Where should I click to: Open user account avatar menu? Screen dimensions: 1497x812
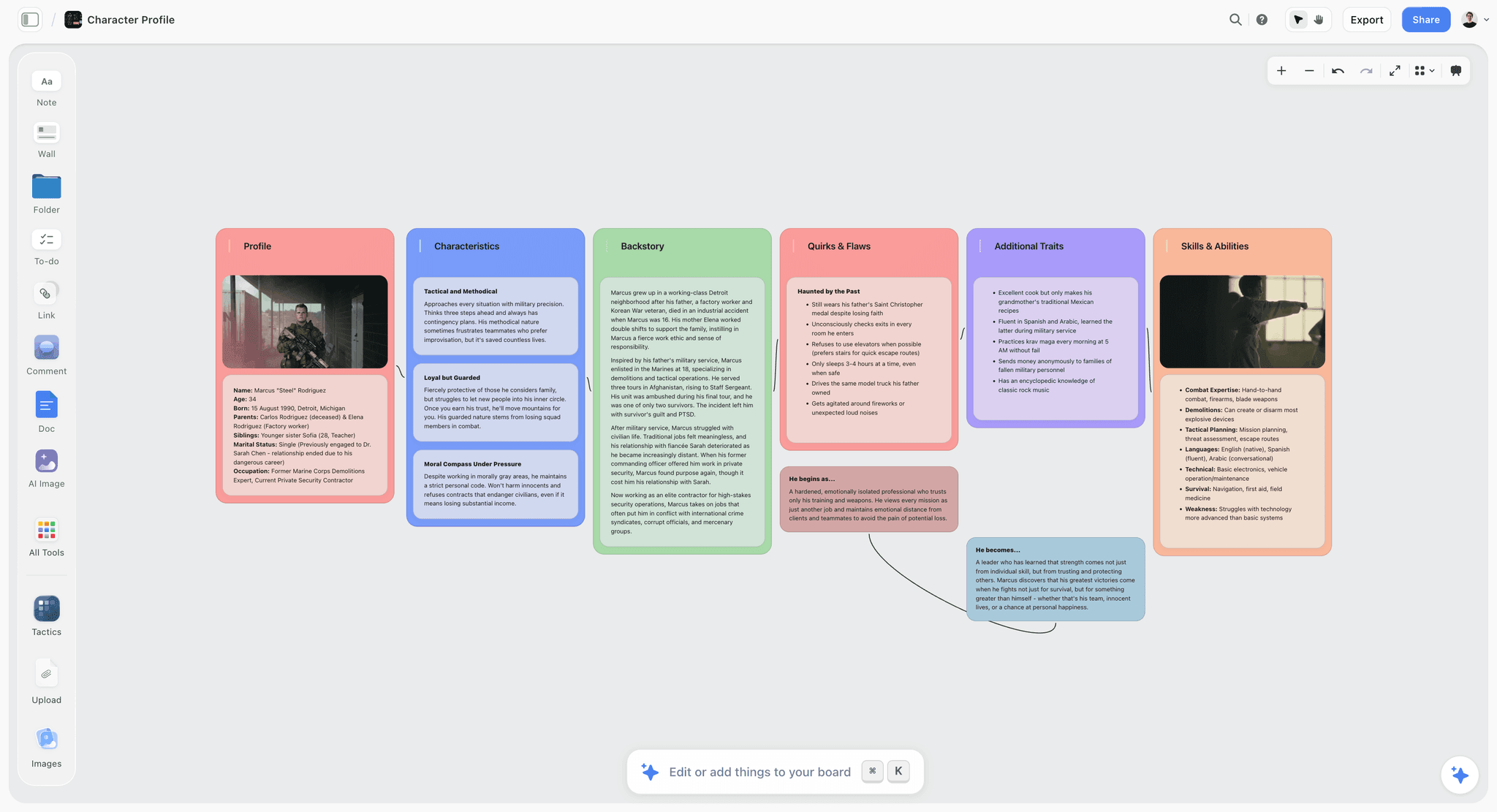[1474, 20]
